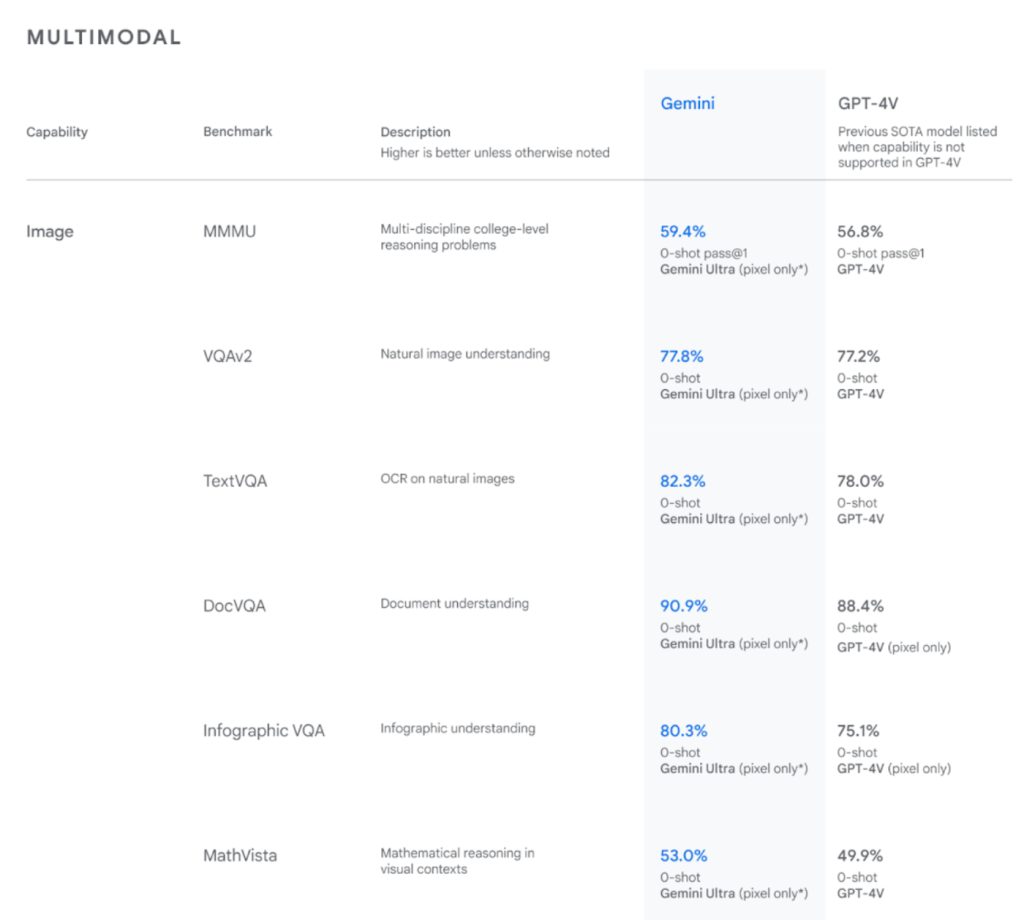Click the "OCR on natural images" description

[x=447, y=479]
